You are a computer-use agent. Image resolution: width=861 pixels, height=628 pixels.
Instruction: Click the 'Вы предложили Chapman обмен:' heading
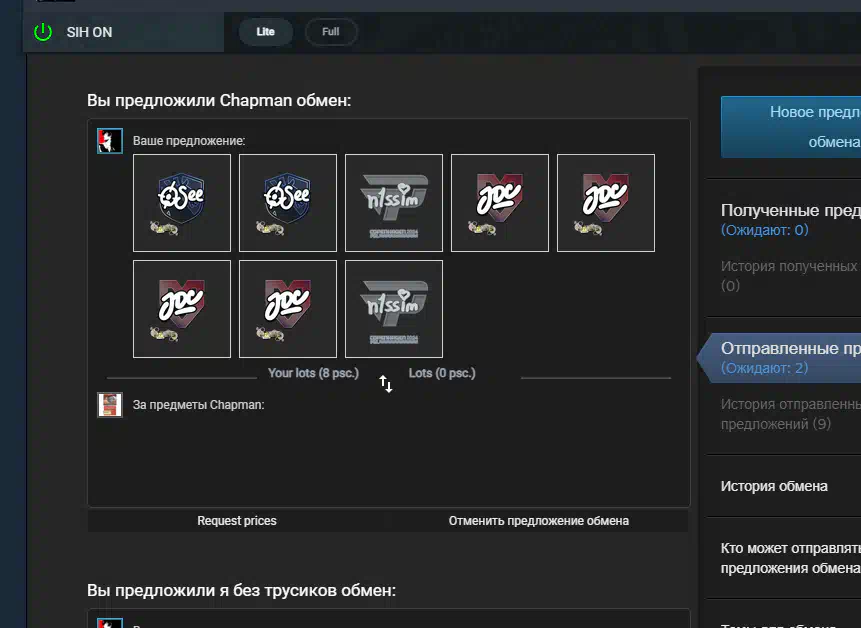219,100
